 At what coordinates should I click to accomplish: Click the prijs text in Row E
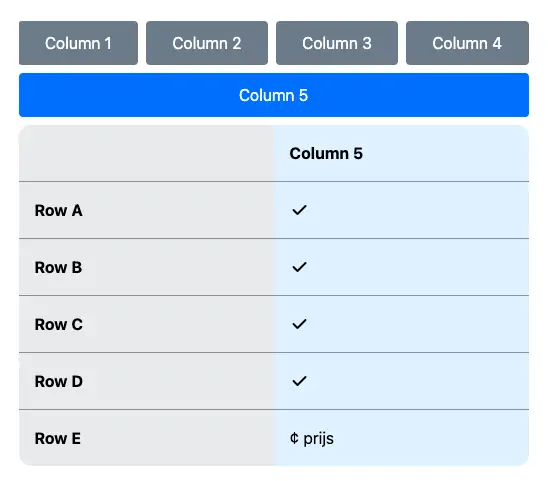[x=318, y=439]
